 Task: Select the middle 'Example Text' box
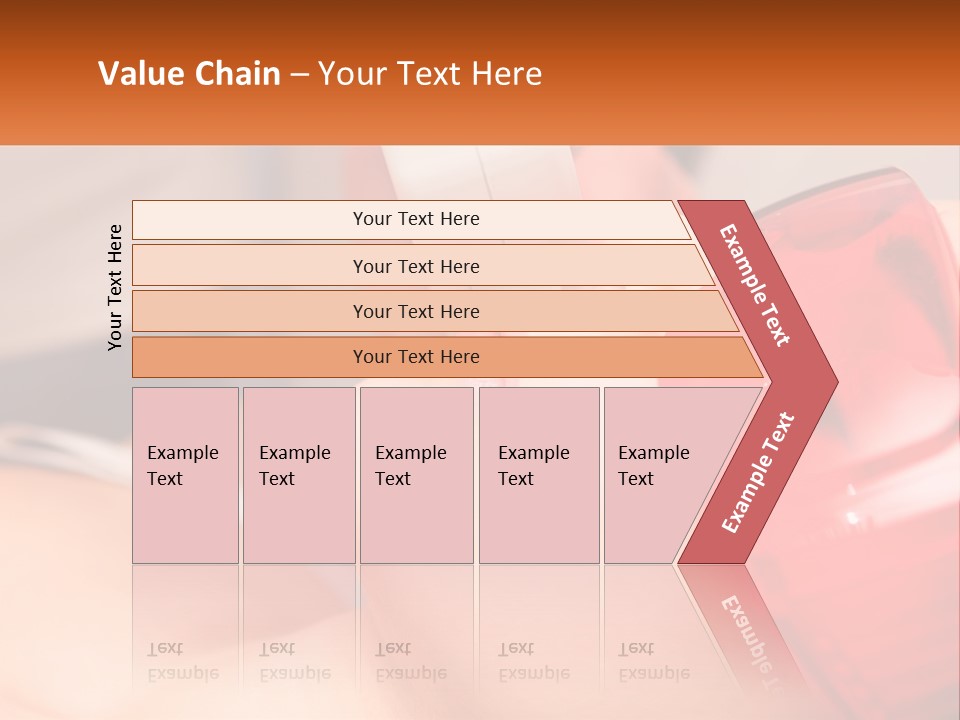coord(416,474)
